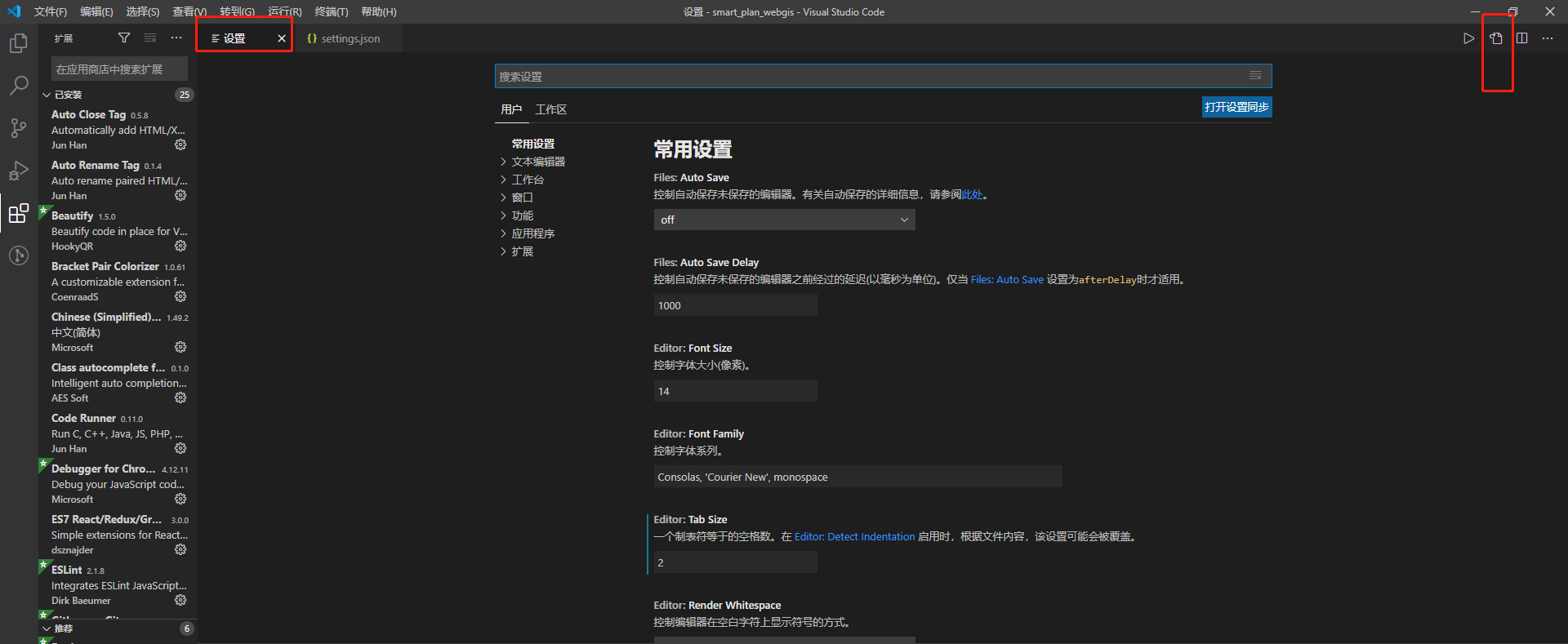
Task: Open extensions panel more actions menu
Action: tap(176, 38)
